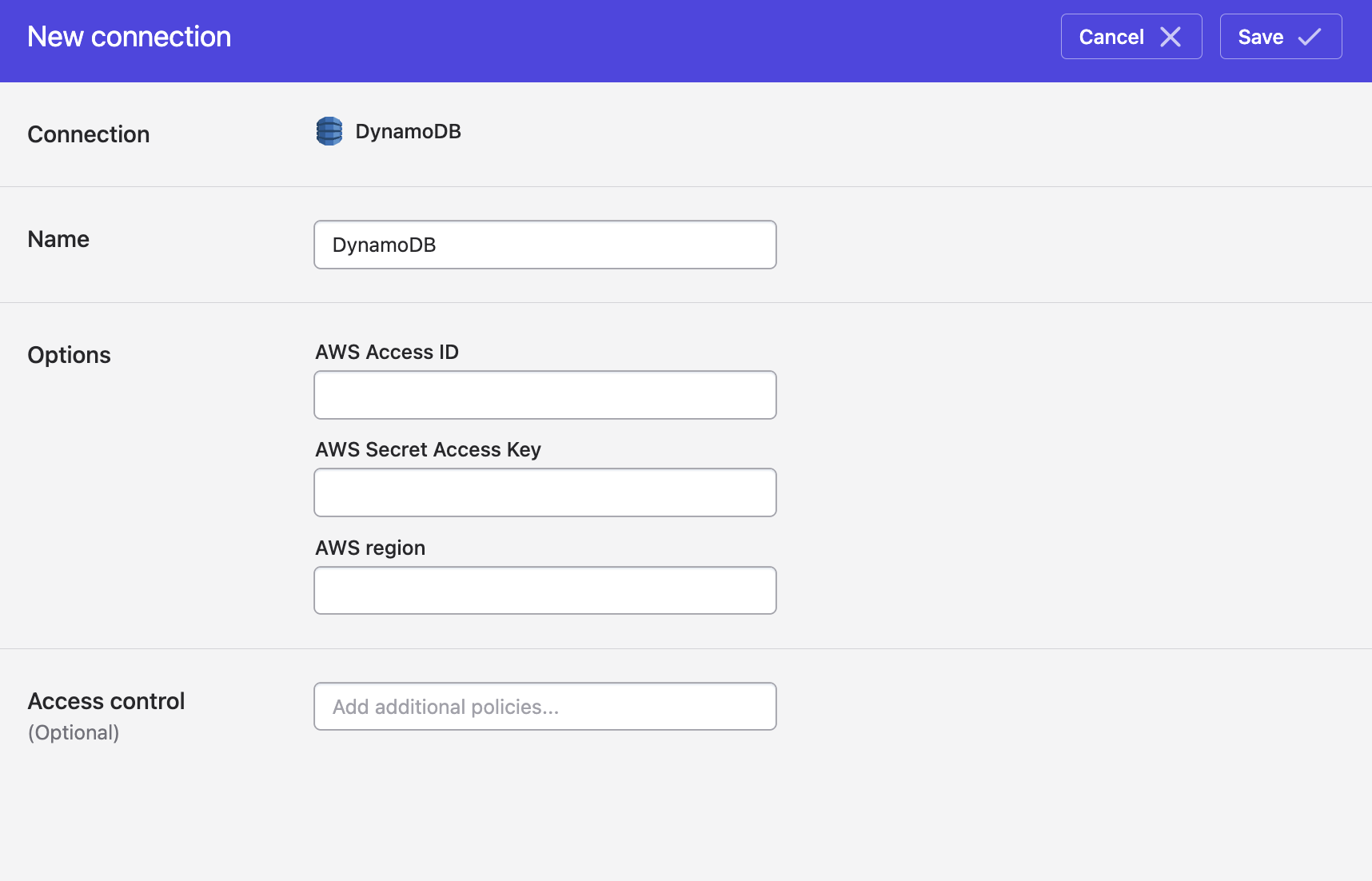Select the AWS Secret Access Key field

[x=545, y=492]
